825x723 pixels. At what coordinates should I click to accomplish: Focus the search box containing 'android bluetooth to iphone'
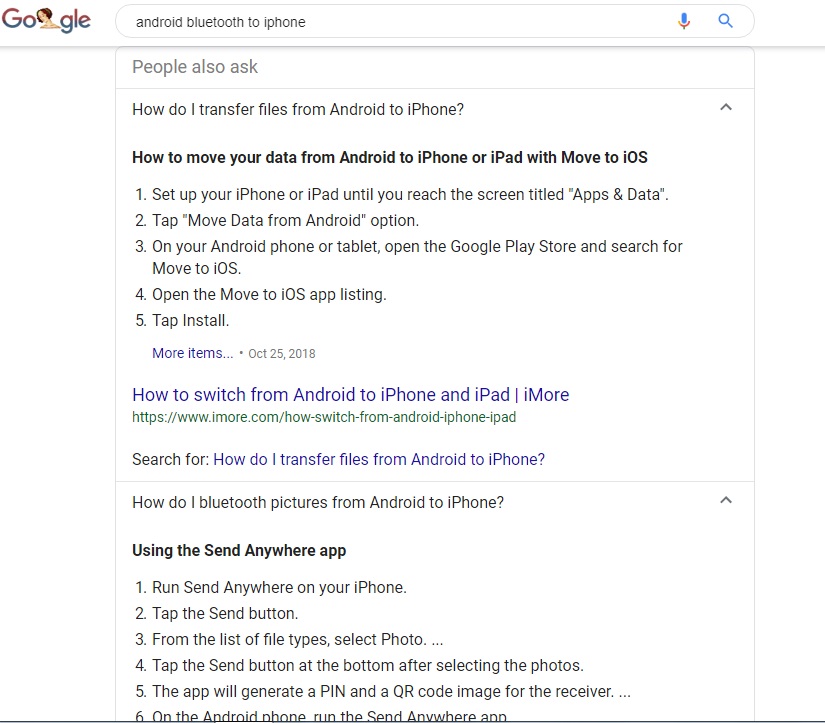point(400,22)
